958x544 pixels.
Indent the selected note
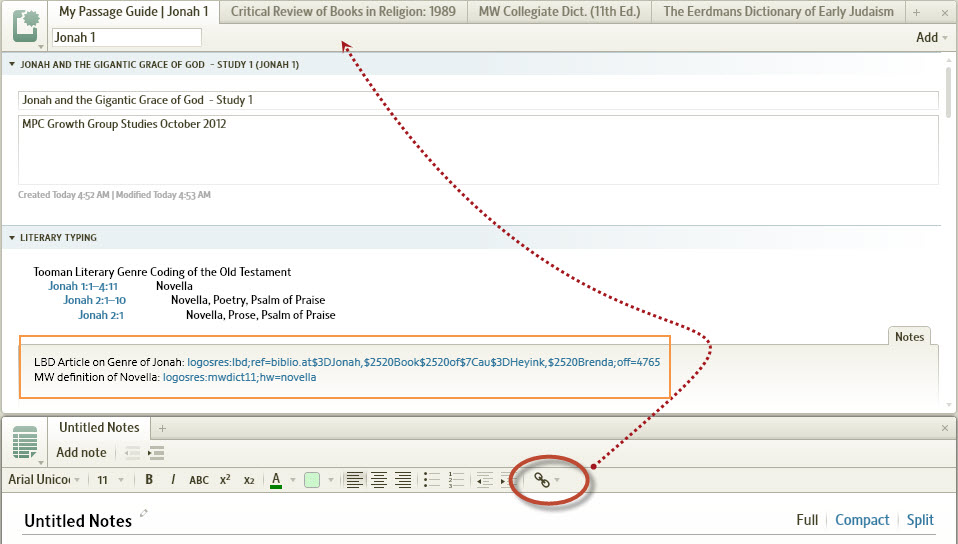tap(156, 453)
